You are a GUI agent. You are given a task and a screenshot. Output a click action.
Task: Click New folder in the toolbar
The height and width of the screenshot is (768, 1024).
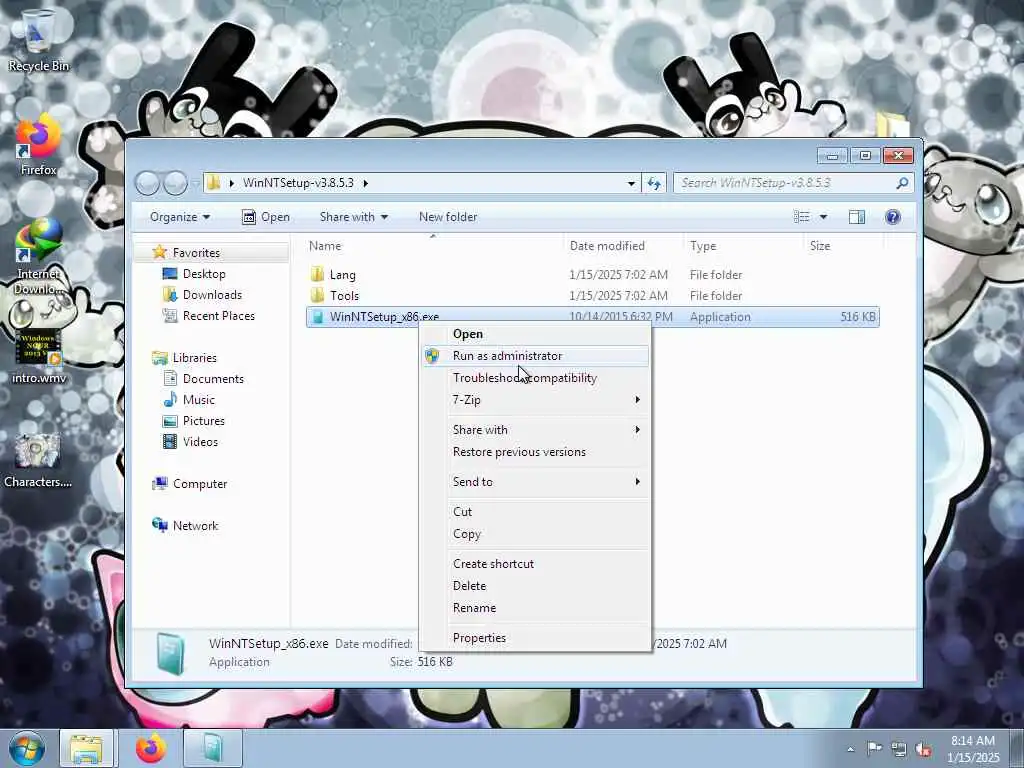pyautogui.click(x=448, y=217)
